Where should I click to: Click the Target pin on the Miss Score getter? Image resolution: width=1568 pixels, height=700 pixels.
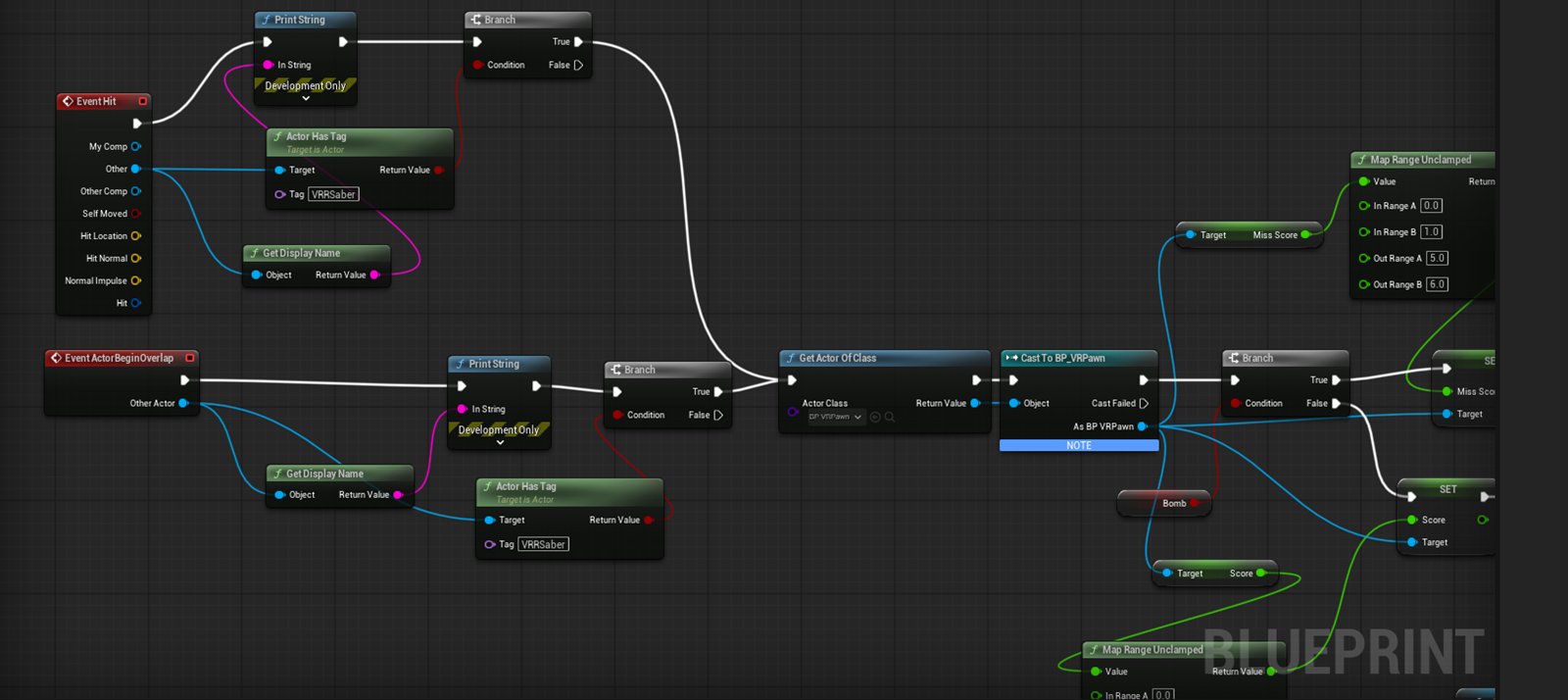pyautogui.click(x=1191, y=234)
